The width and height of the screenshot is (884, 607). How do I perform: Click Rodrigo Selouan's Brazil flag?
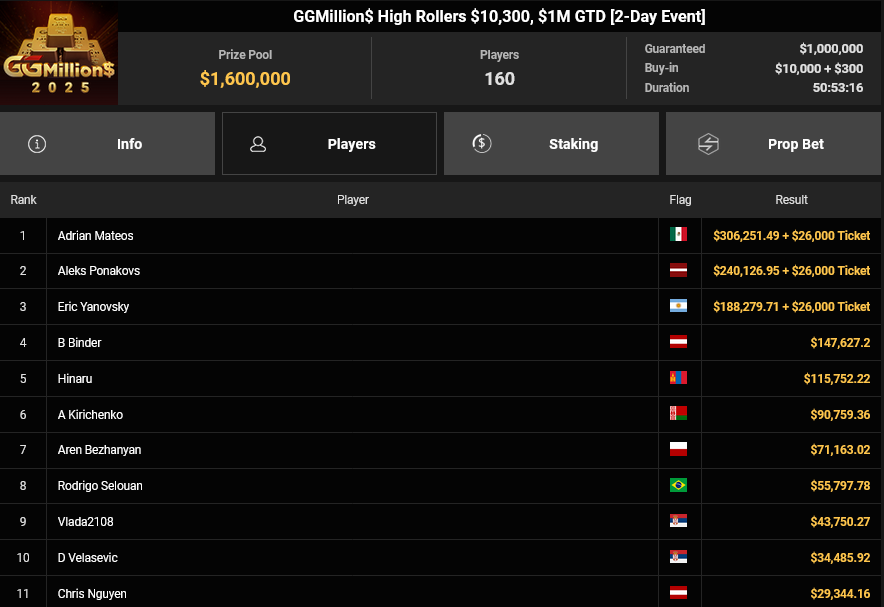coord(679,486)
